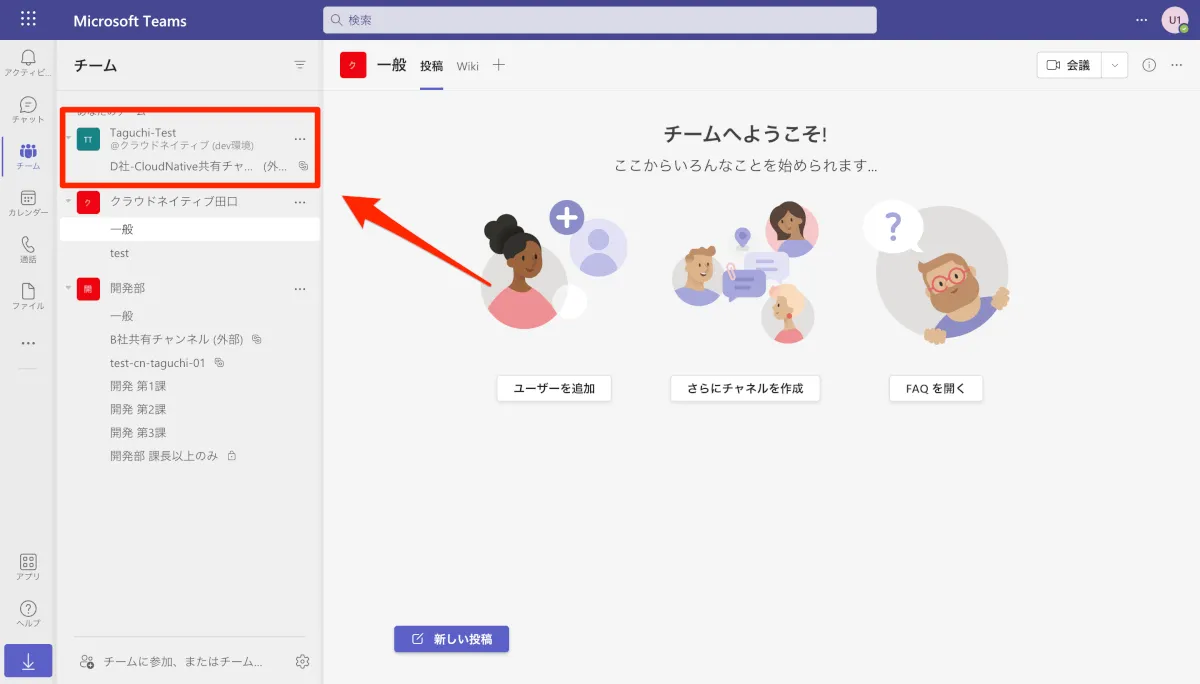Viewport: 1200px width, 684px height.
Task: Add a tab with plus icon
Action: pyautogui.click(x=499, y=65)
